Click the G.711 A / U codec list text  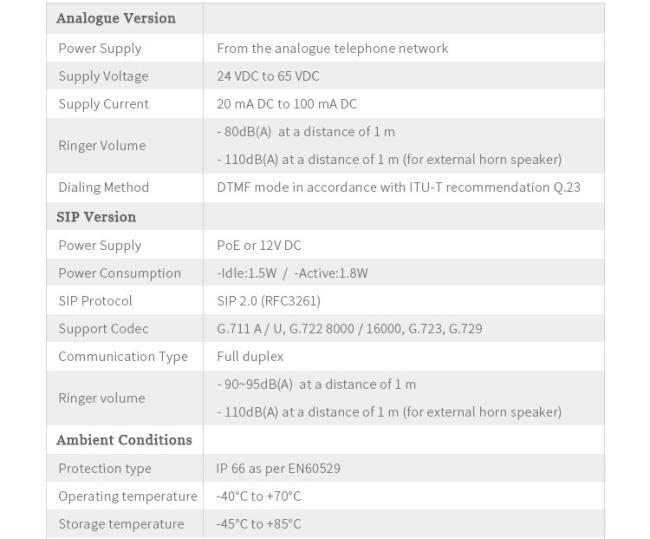coord(349,329)
